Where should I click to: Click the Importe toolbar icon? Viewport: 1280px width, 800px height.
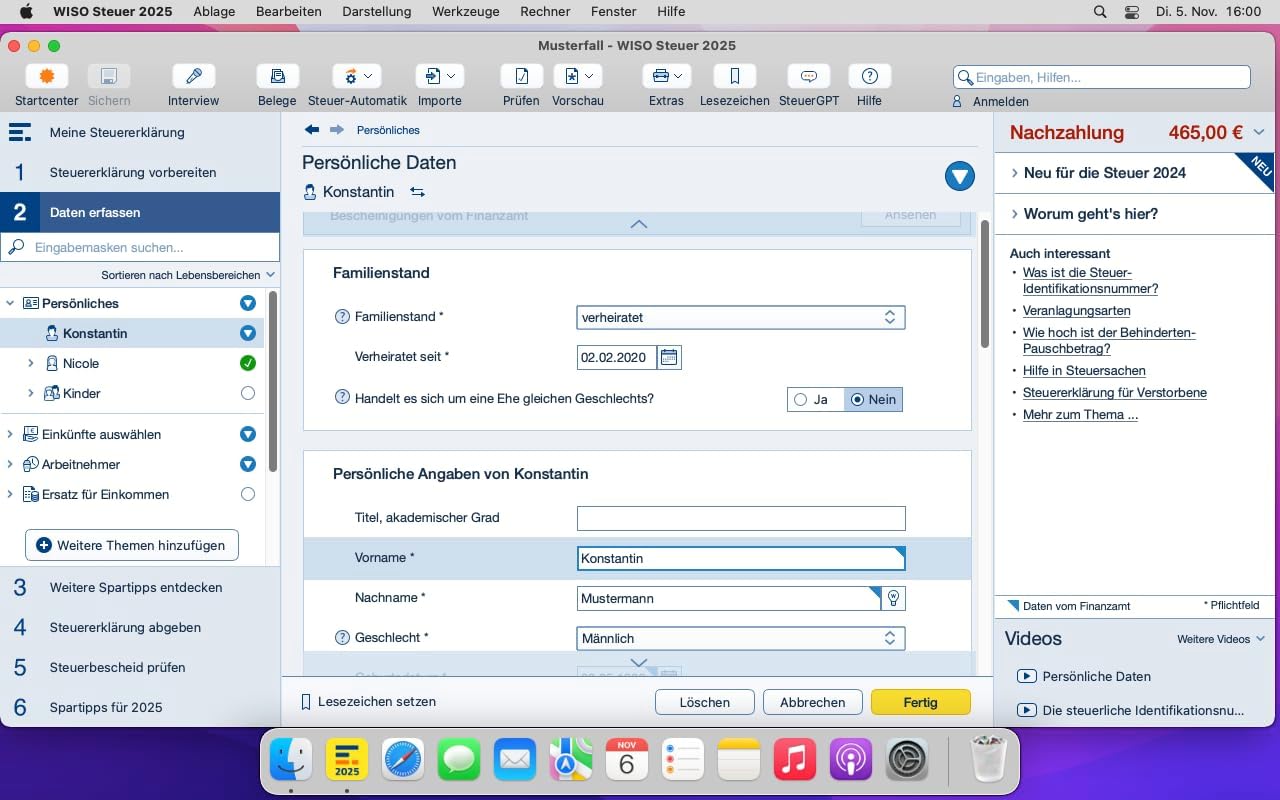click(440, 77)
